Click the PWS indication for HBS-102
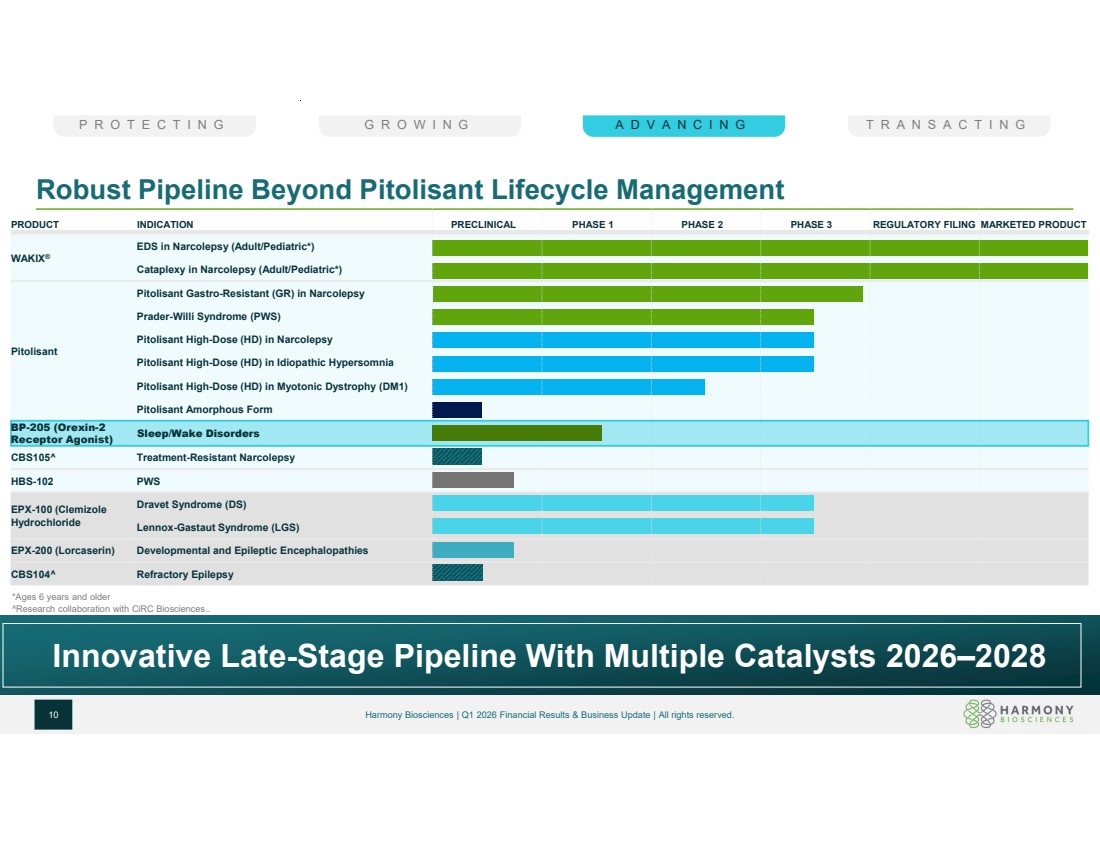The height and width of the screenshot is (849, 1100). point(148,481)
